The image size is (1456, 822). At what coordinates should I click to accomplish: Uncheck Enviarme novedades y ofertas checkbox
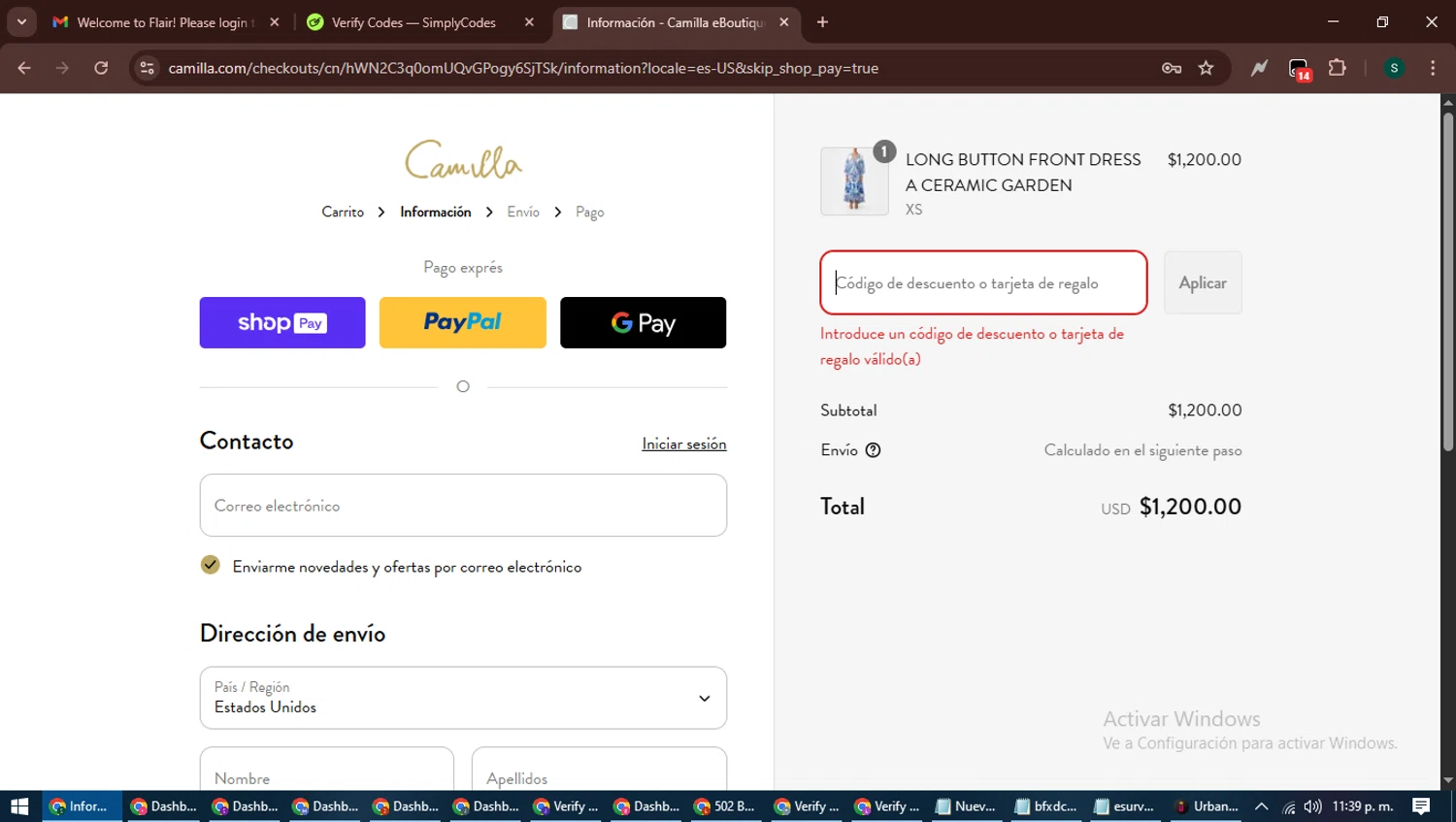pyautogui.click(x=210, y=565)
